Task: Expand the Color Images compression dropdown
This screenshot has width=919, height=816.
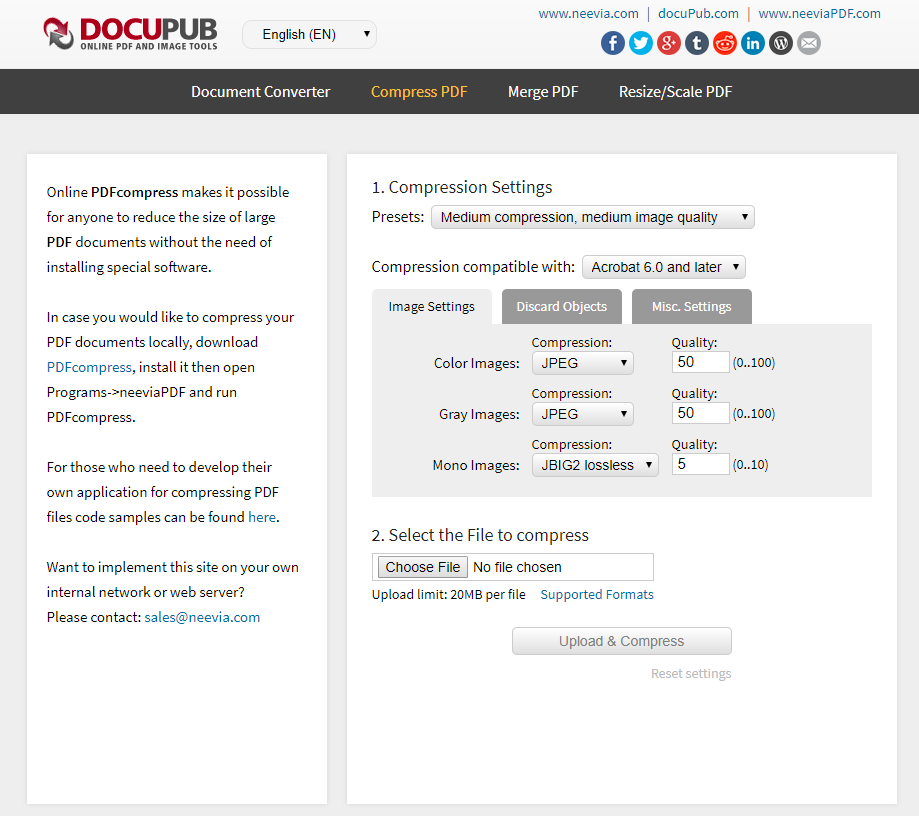Action: (582, 362)
